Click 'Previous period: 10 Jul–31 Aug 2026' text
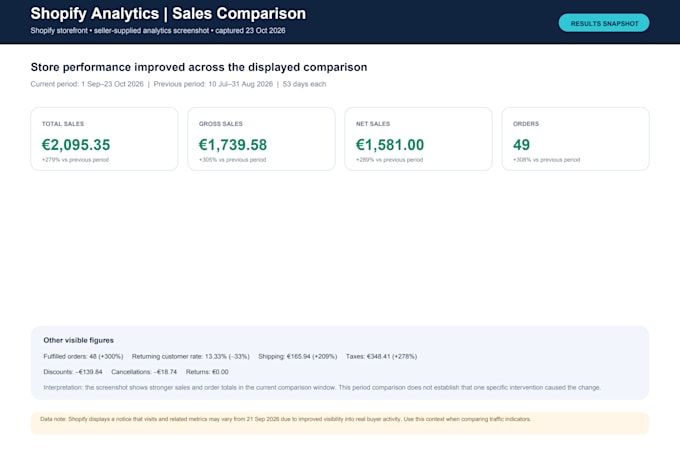Image resolution: width=680 pixels, height=459 pixels. (x=213, y=84)
